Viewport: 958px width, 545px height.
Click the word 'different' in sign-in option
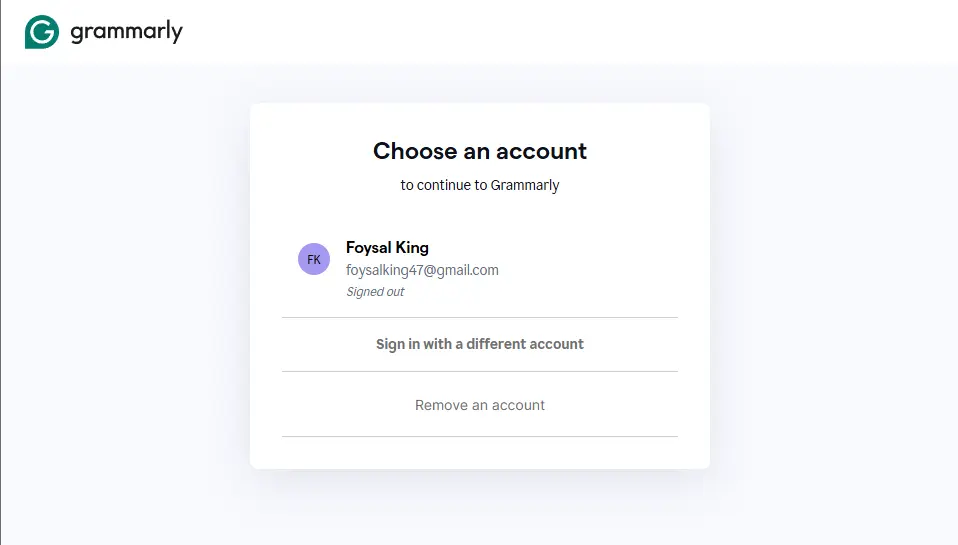click(494, 344)
